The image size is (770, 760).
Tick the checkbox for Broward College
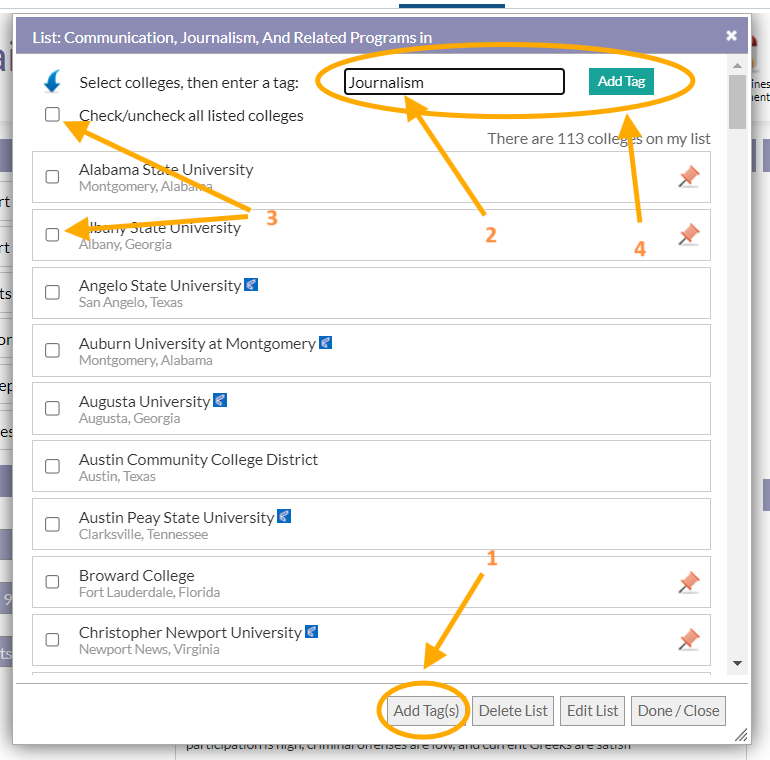point(53,583)
